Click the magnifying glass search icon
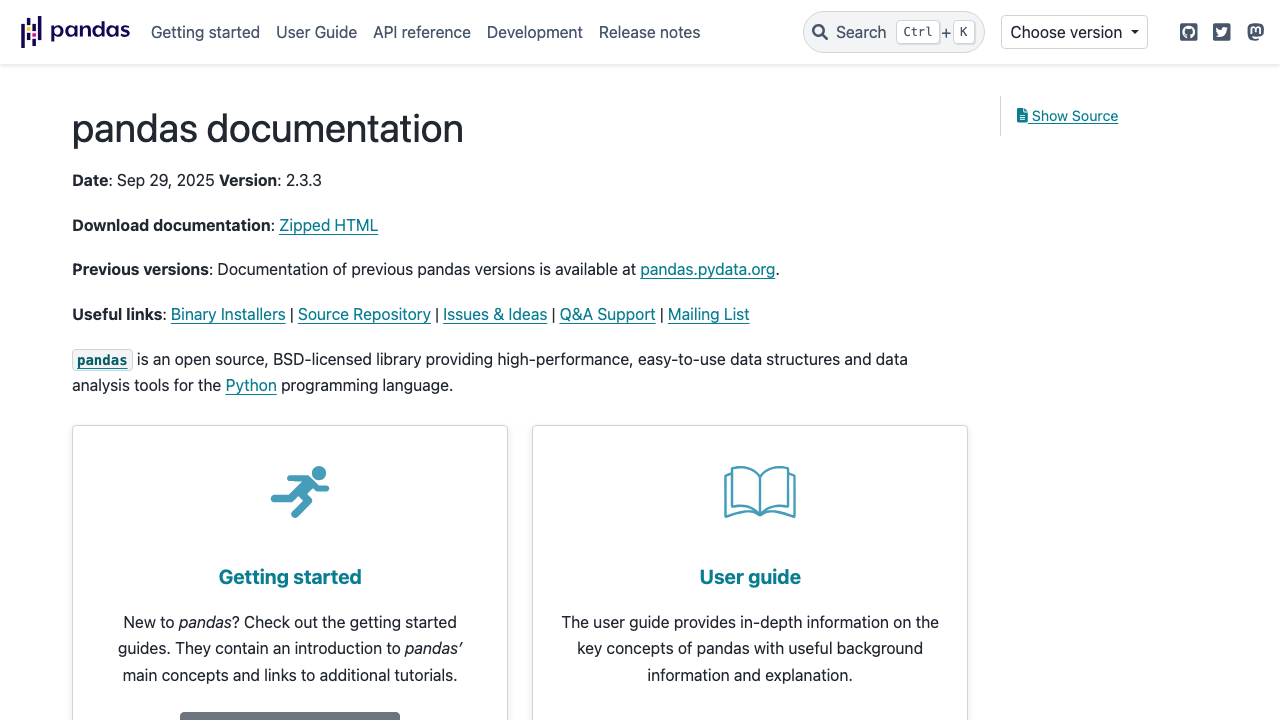 820,32
